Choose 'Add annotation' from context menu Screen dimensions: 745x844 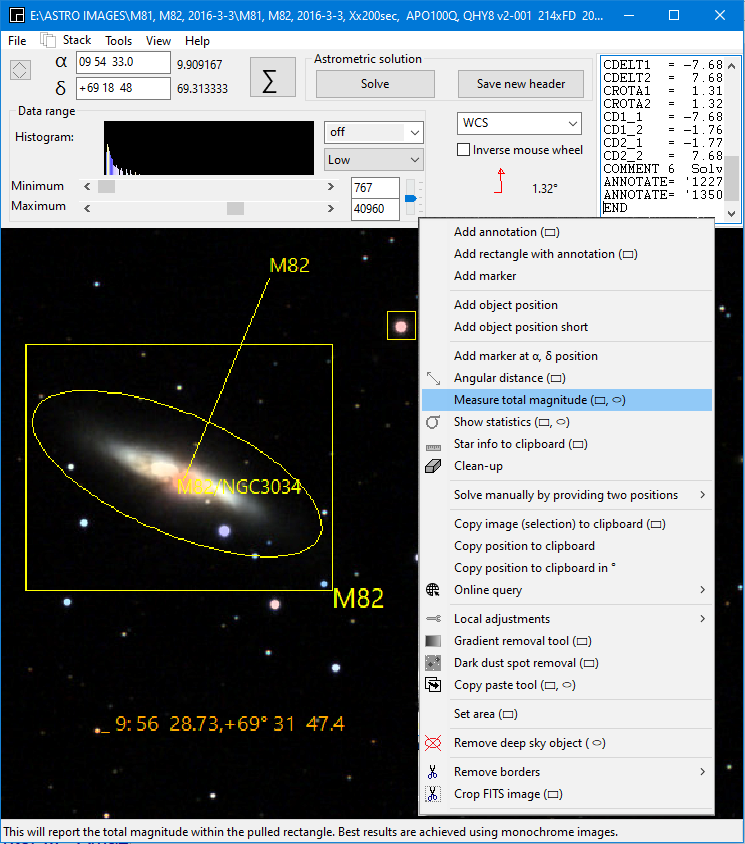[567, 232]
